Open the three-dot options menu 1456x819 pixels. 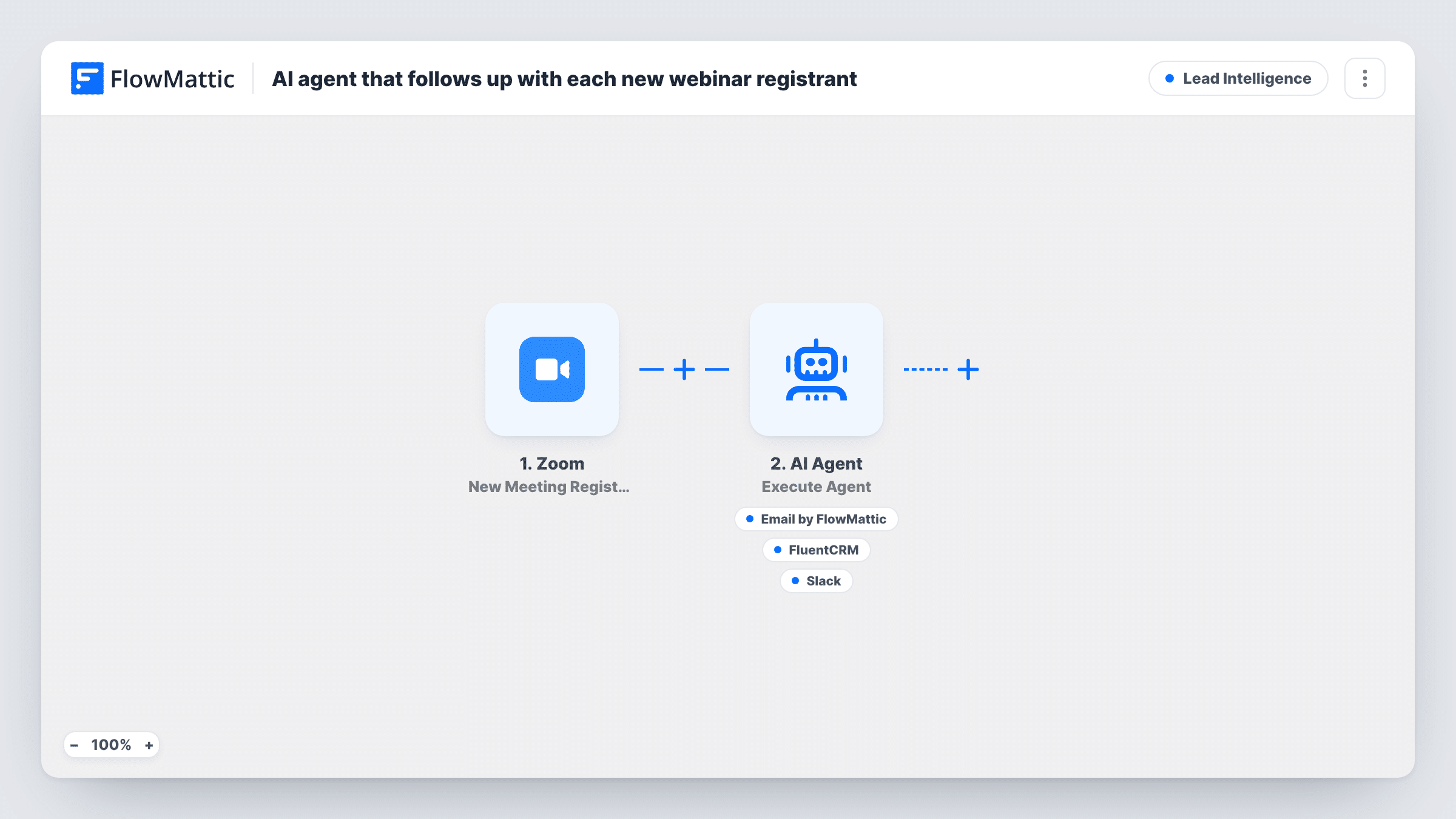[1364, 78]
